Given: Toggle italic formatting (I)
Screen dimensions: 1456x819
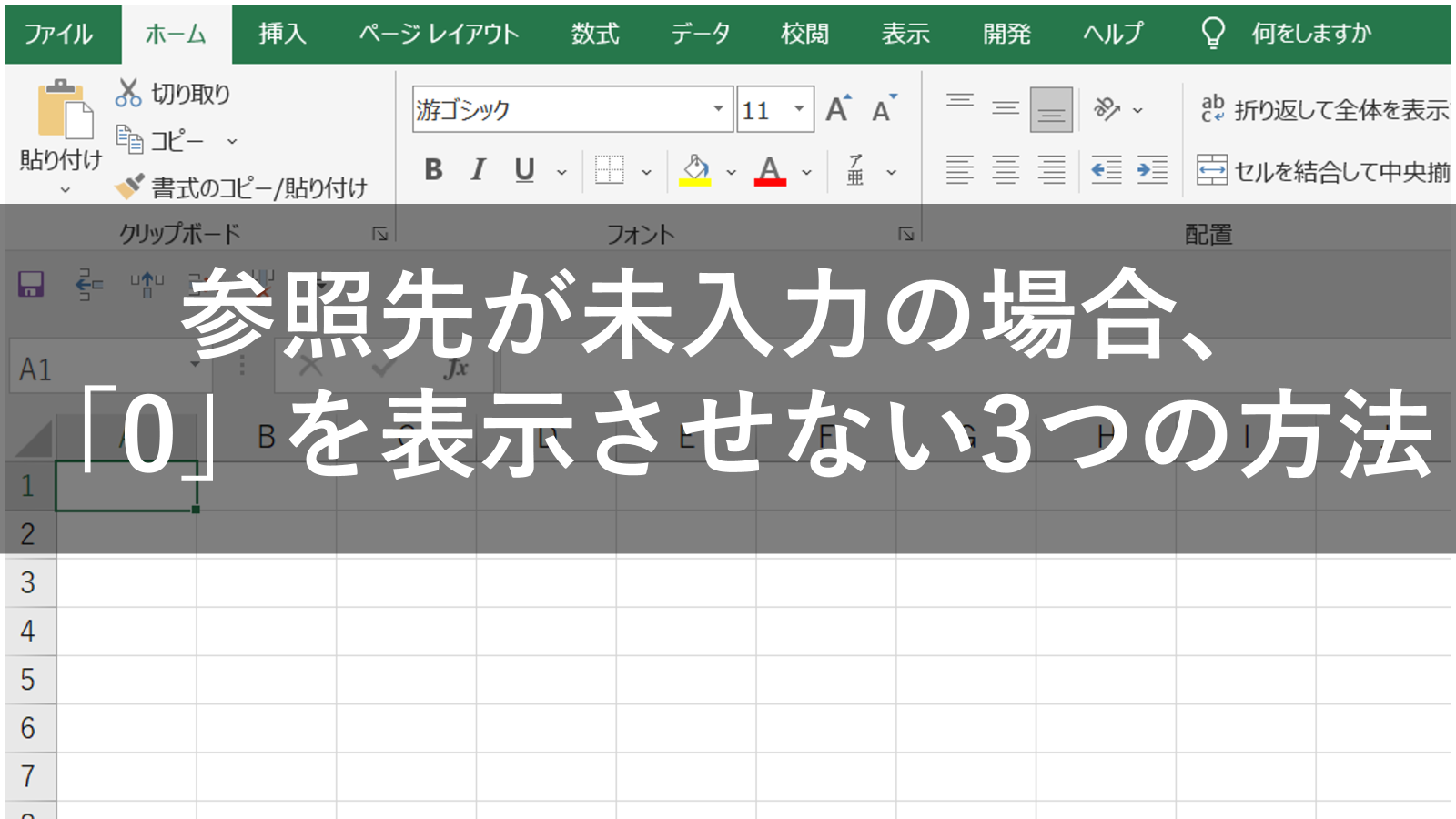Looking at the screenshot, I should 478,169.
